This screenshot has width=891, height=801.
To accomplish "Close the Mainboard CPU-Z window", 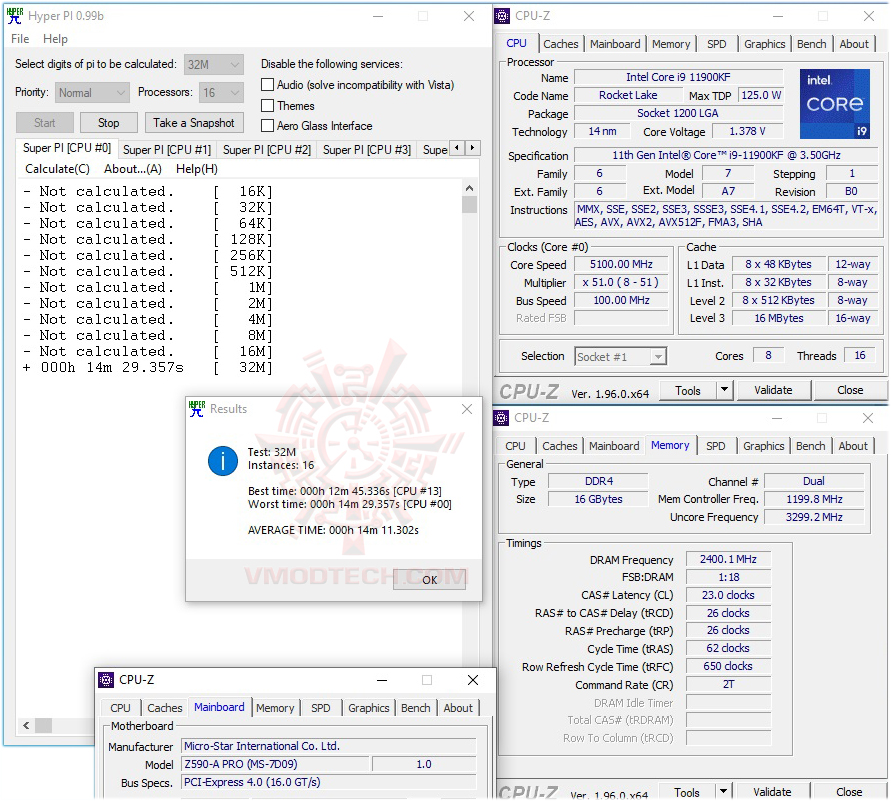I will [x=473, y=680].
